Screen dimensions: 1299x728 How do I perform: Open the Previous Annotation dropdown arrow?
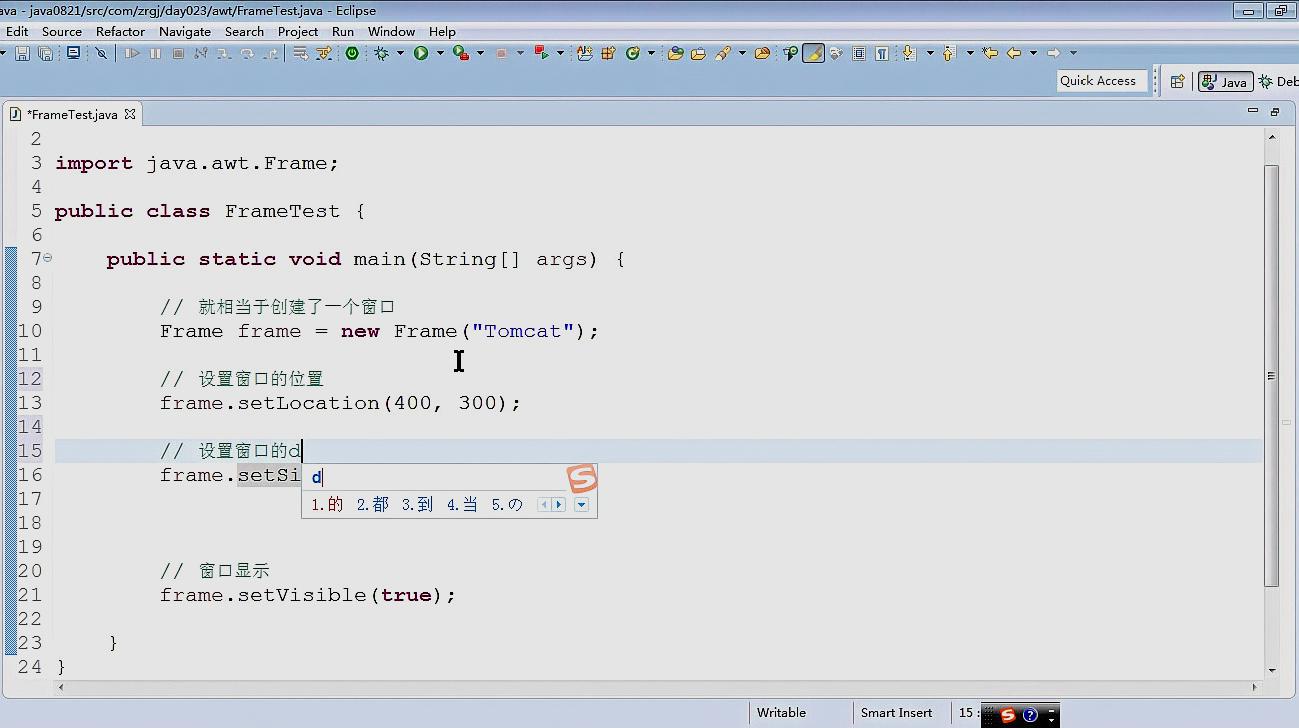970,53
